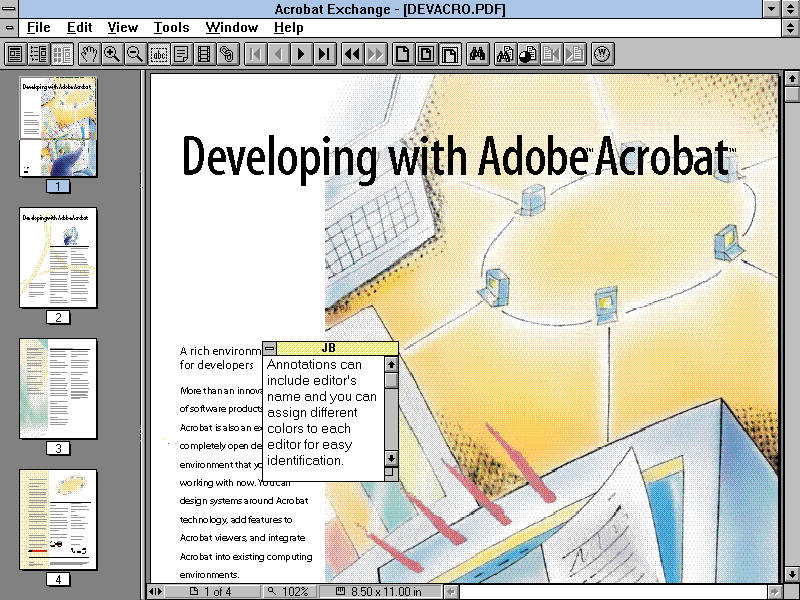This screenshot has height=600, width=800.
Task: Jump to the last page button
Action: [323, 54]
